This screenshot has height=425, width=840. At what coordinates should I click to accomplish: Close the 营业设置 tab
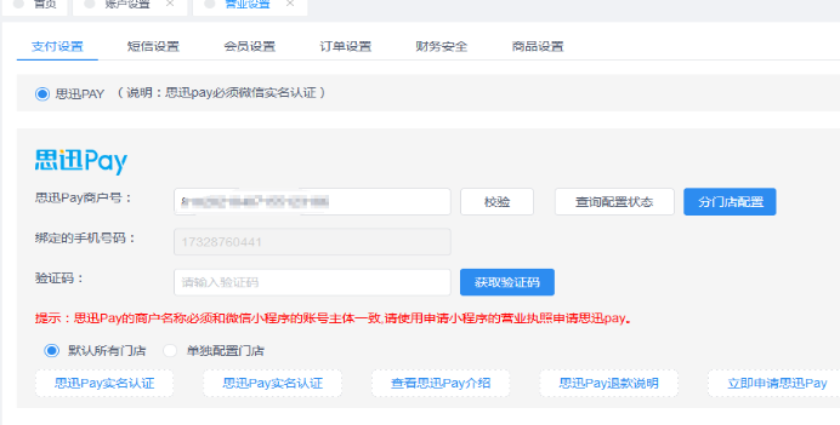click(x=290, y=3)
